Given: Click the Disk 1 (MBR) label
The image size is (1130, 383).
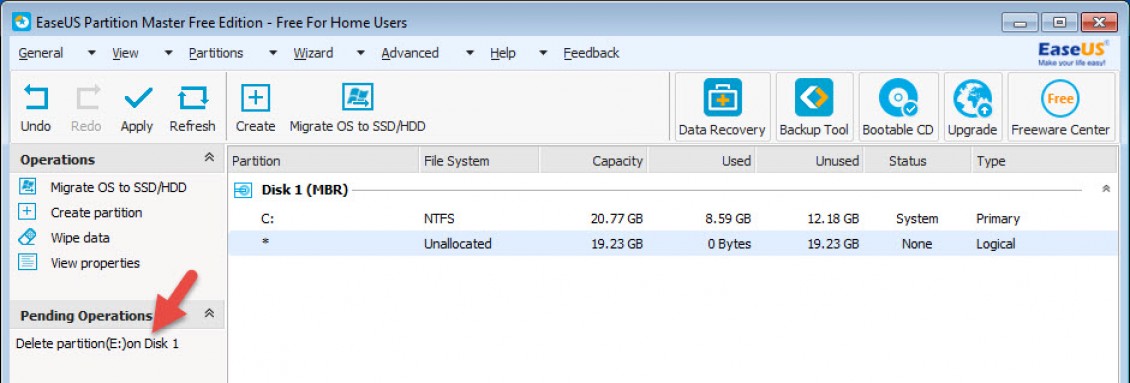Looking at the screenshot, I should pos(305,190).
